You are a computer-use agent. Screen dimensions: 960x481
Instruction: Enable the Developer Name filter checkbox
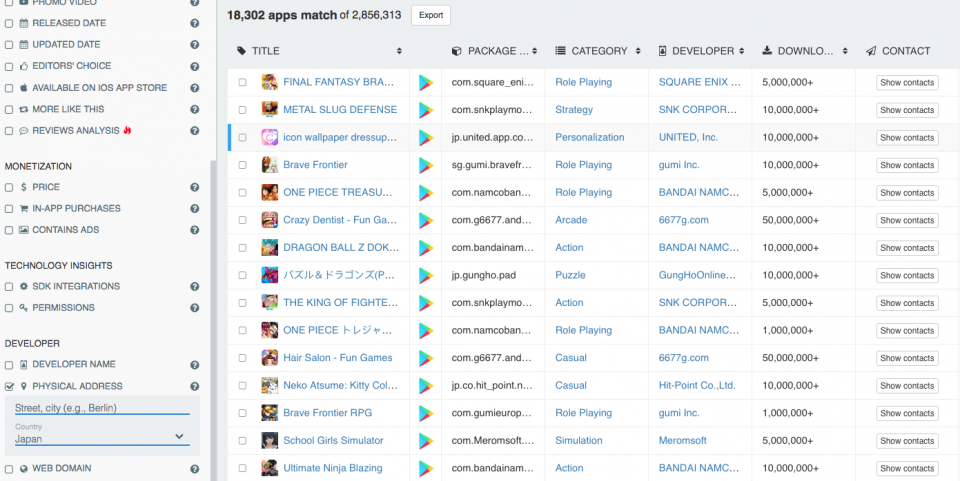click(x=9, y=365)
